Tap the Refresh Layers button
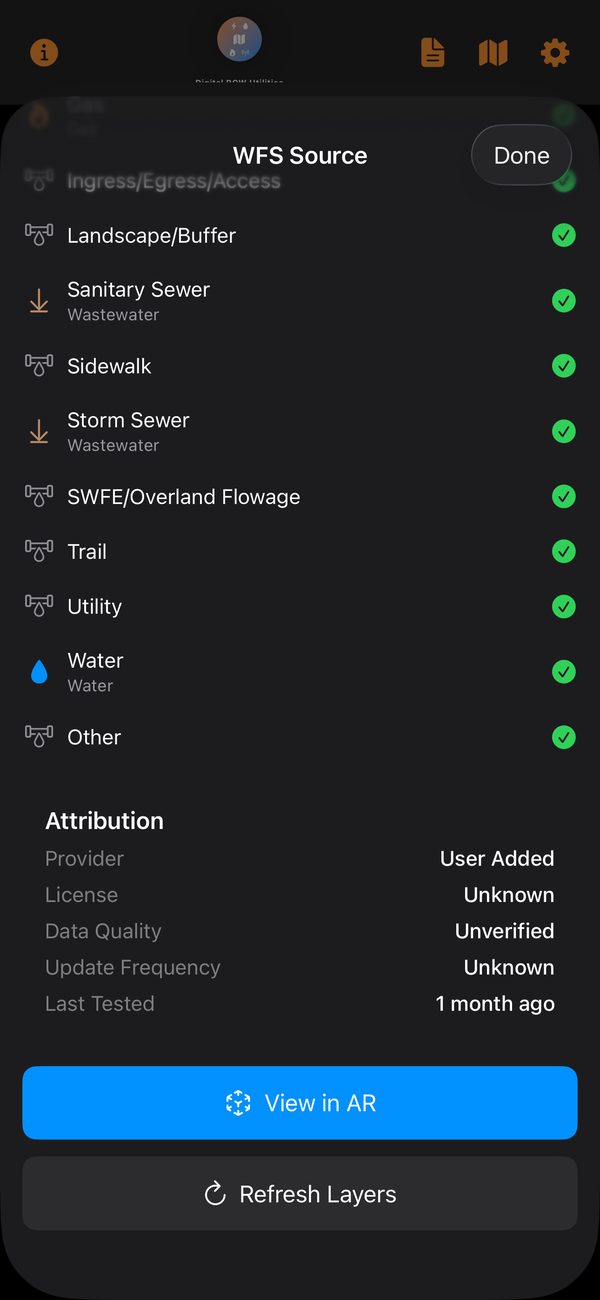600x1300 pixels. coord(300,1194)
